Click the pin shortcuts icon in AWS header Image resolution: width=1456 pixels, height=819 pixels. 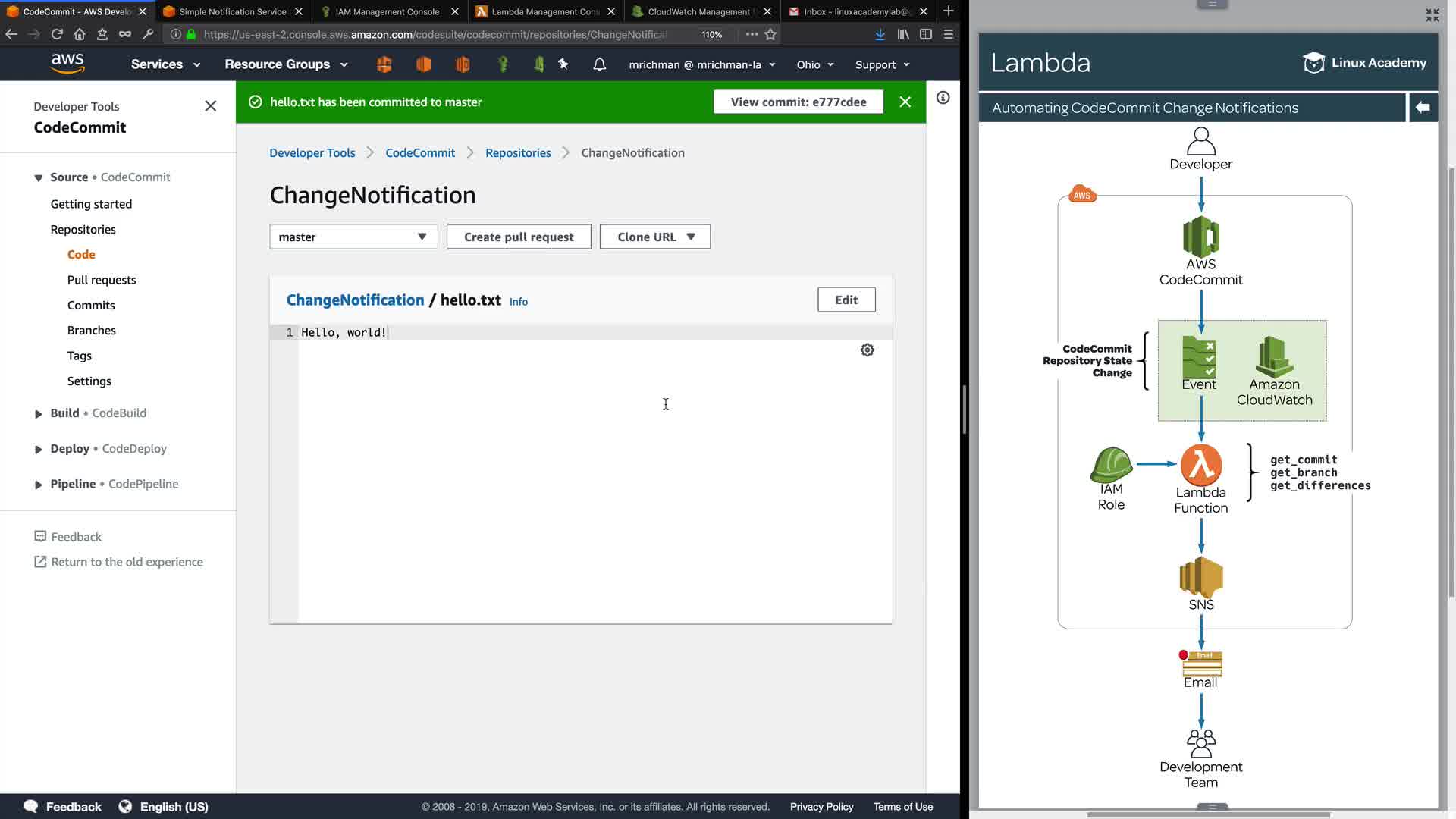point(563,64)
